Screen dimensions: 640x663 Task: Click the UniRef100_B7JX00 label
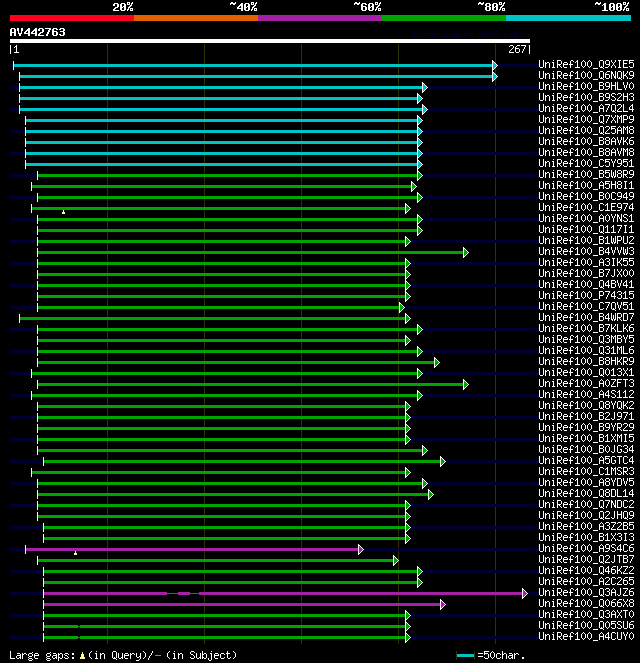pos(586,273)
